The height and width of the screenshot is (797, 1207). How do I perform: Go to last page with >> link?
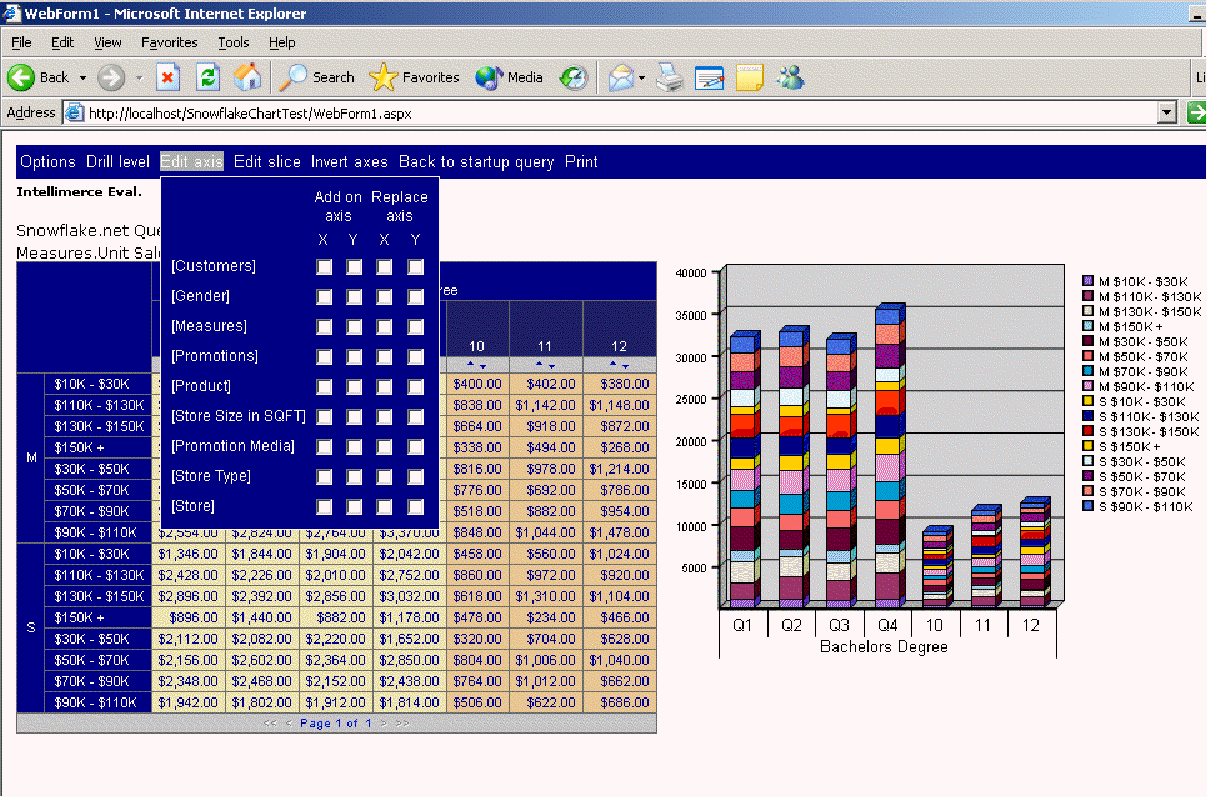coord(403,723)
